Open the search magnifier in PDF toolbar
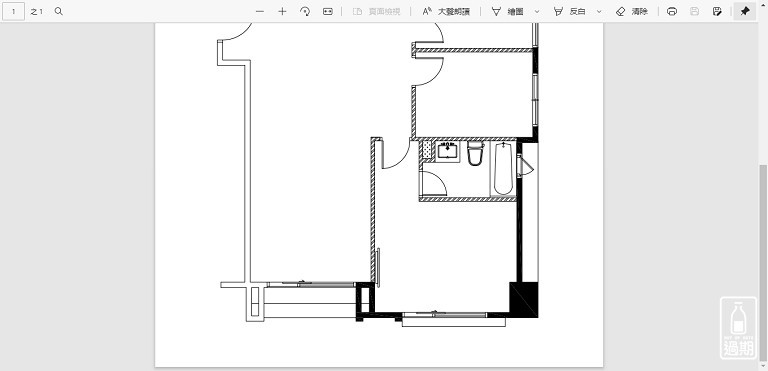Image resolution: width=768 pixels, height=371 pixels. point(59,11)
